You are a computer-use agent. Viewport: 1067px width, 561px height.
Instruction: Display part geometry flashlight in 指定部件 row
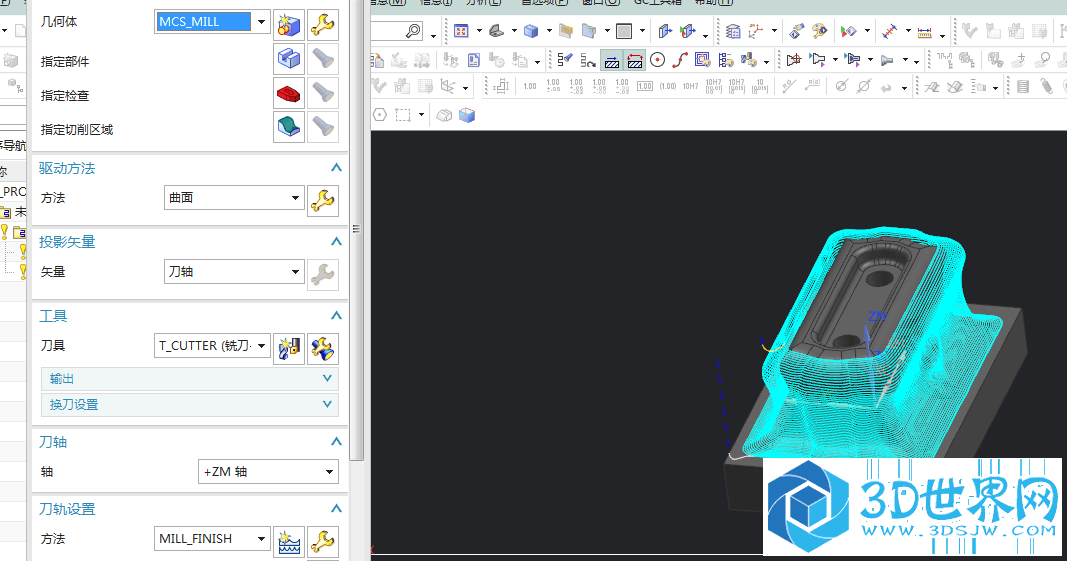tap(323, 59)
